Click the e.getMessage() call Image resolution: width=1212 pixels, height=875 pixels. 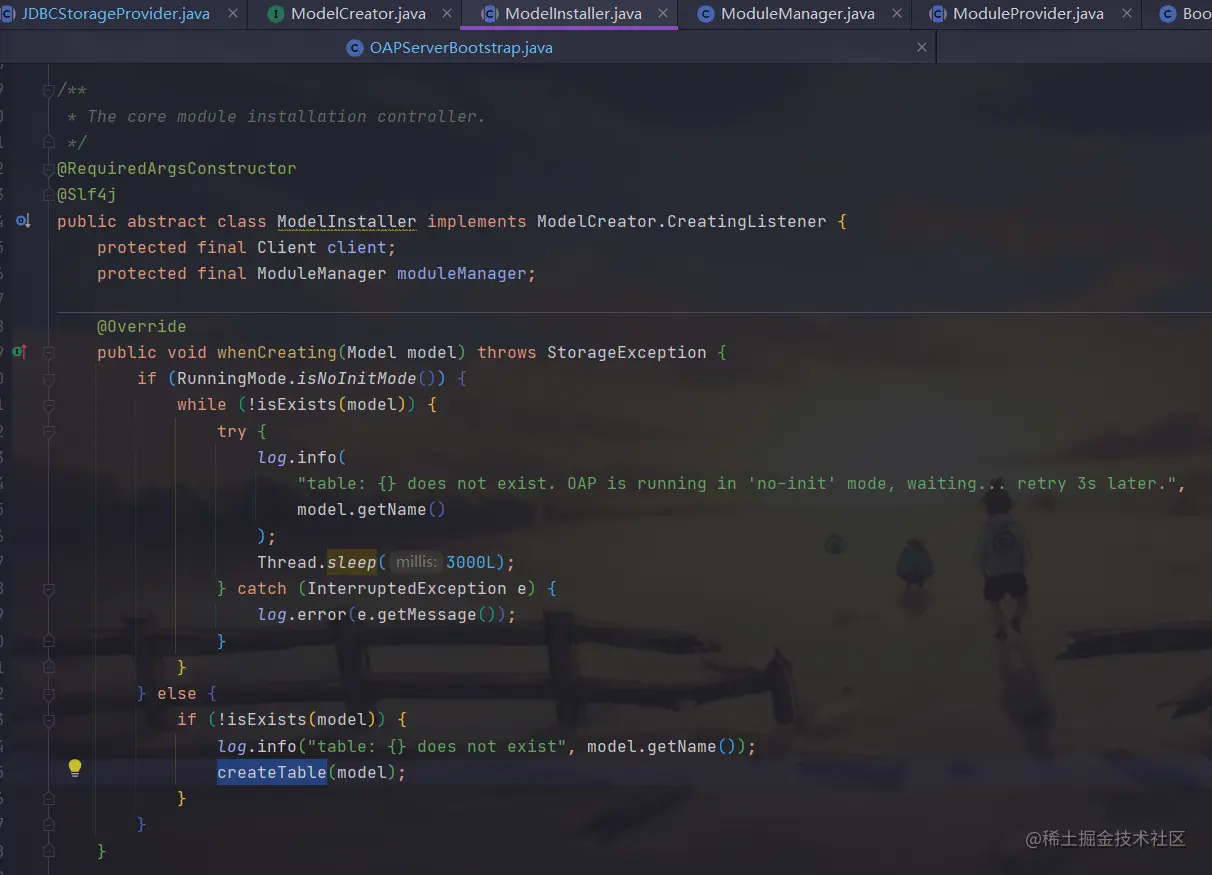tap(427, 614)
